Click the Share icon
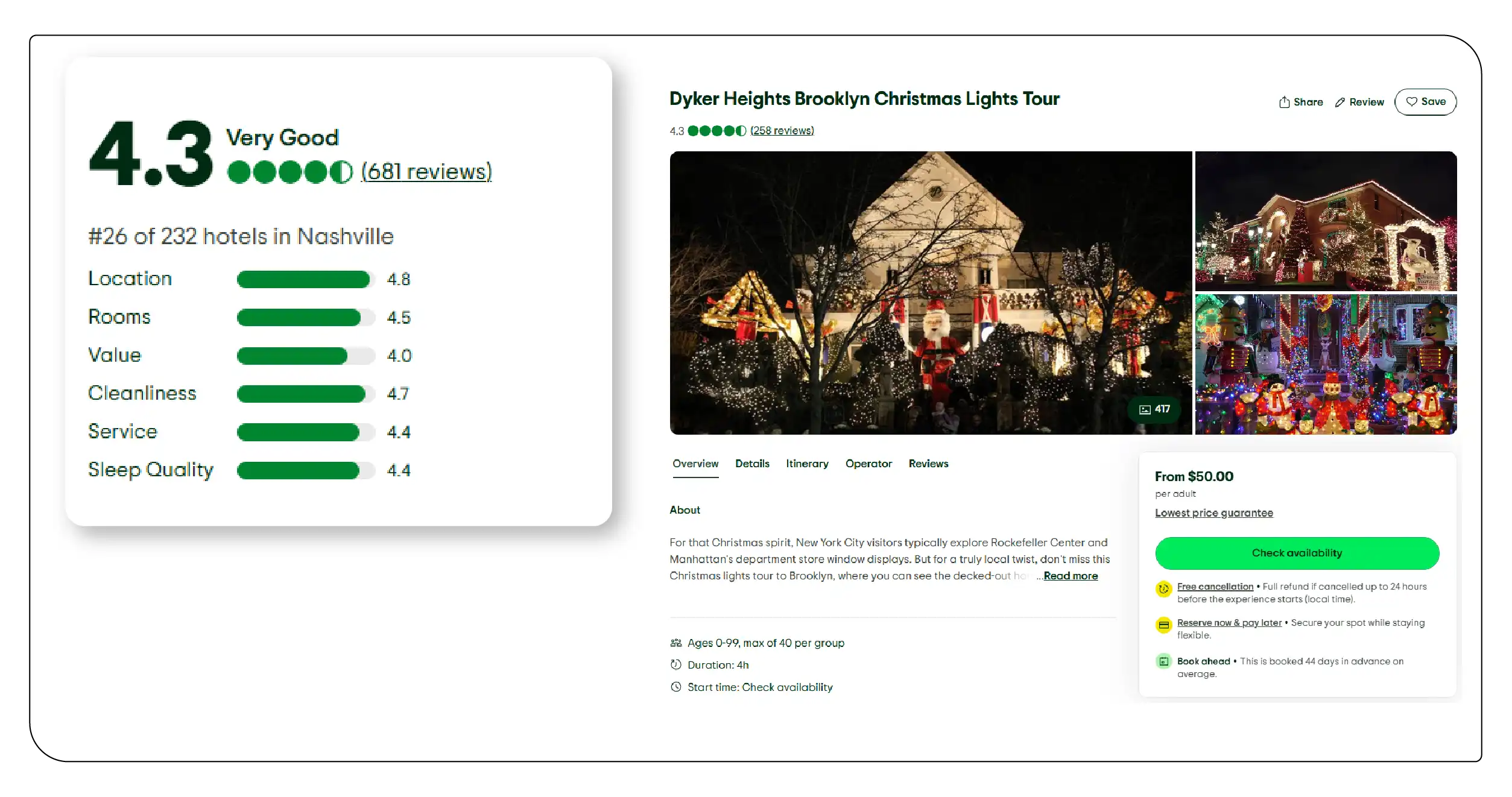 1285,101
